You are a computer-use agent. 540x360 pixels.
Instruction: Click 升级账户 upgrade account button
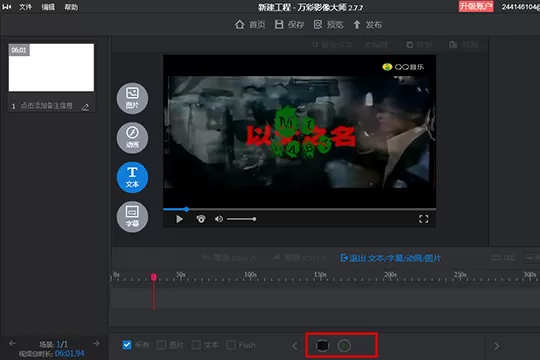click(x=476, y=7)
